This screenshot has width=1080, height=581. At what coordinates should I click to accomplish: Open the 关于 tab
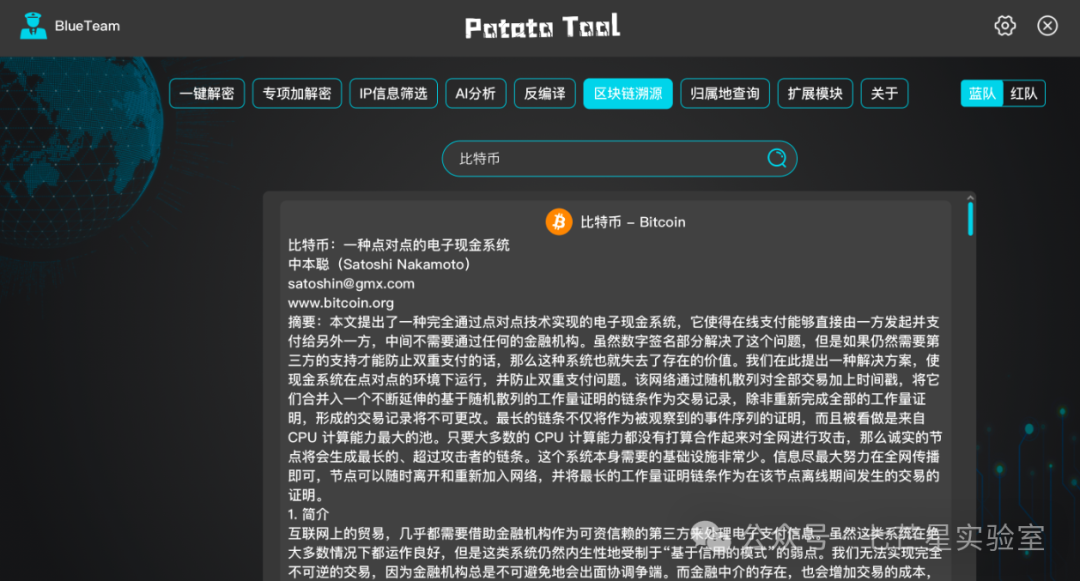tap(884, 94)
